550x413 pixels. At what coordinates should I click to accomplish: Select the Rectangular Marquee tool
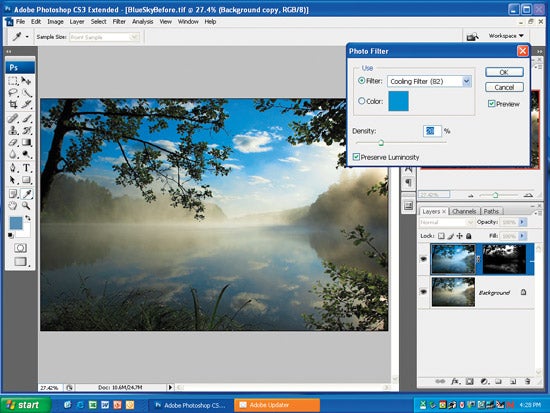point(13,81)
